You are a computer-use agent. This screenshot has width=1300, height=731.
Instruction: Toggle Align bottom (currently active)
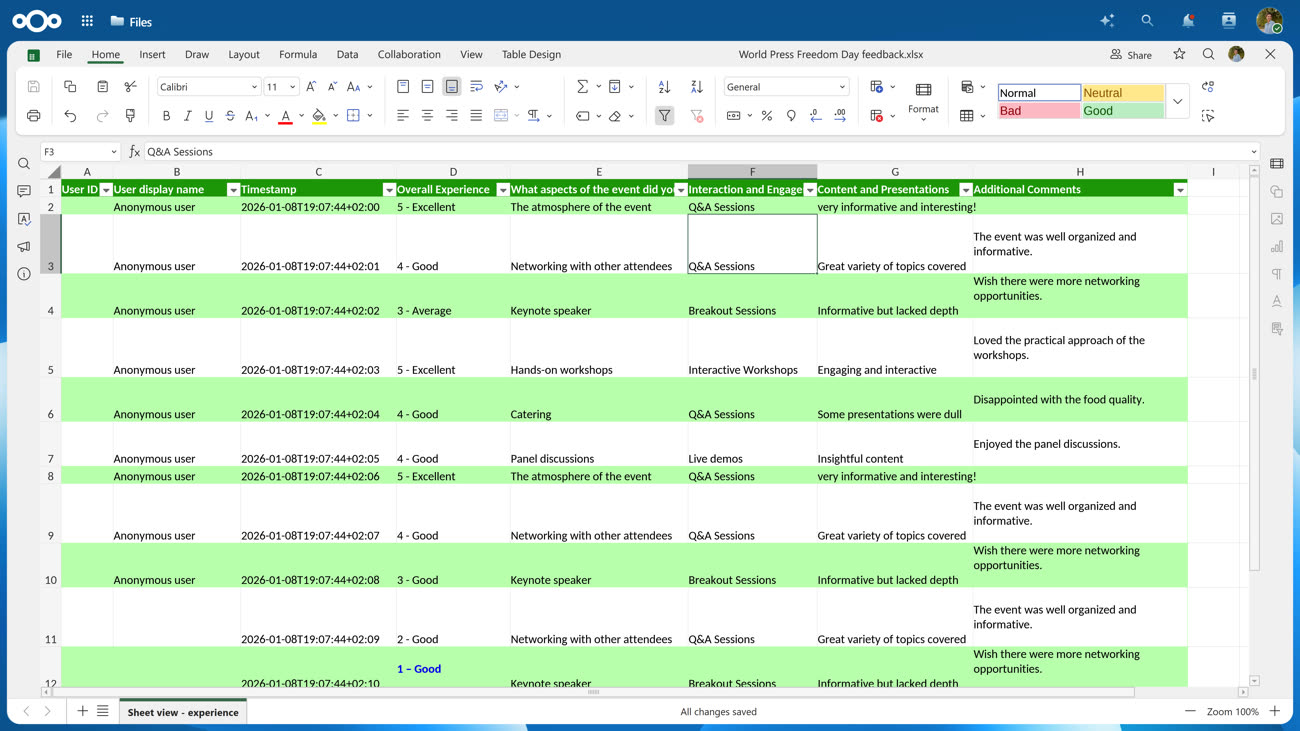pos(452,87)
